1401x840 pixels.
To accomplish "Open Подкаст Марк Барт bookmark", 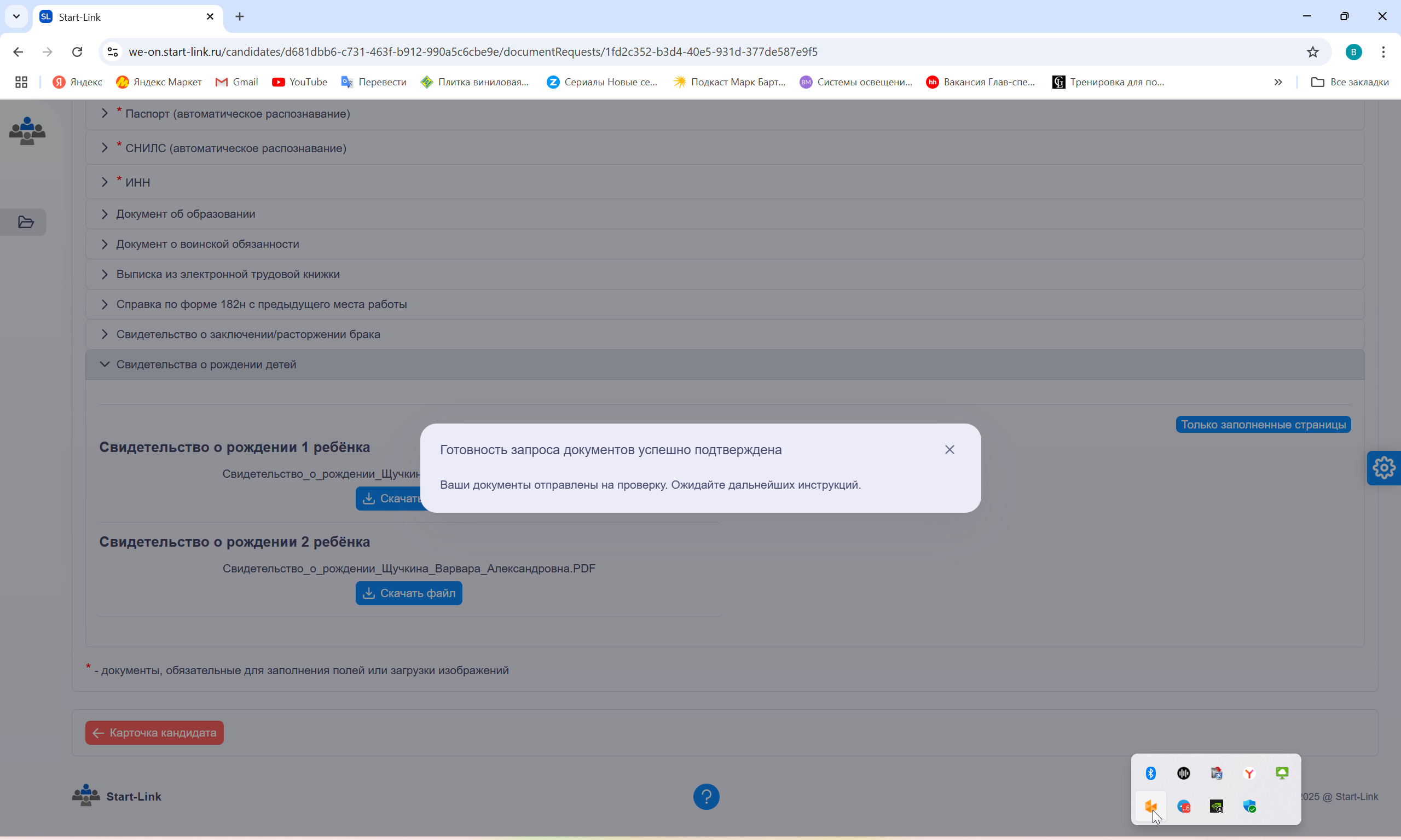I will tap(730, 82).
